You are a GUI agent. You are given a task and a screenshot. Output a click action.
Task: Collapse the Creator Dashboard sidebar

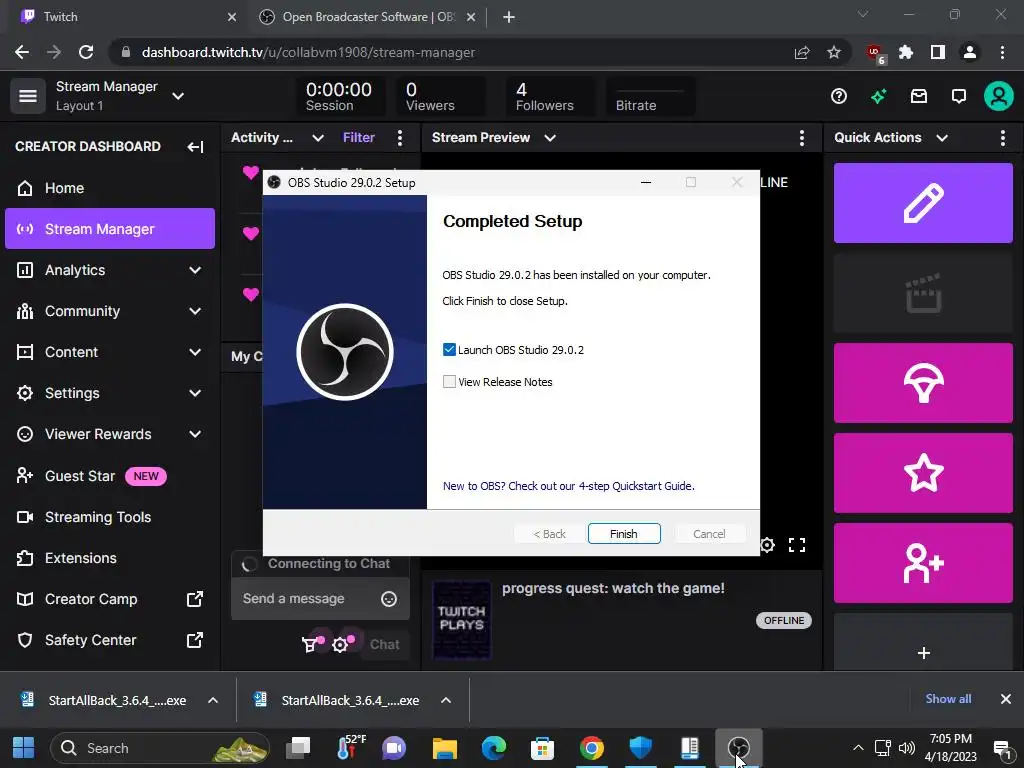coord(195,146)
